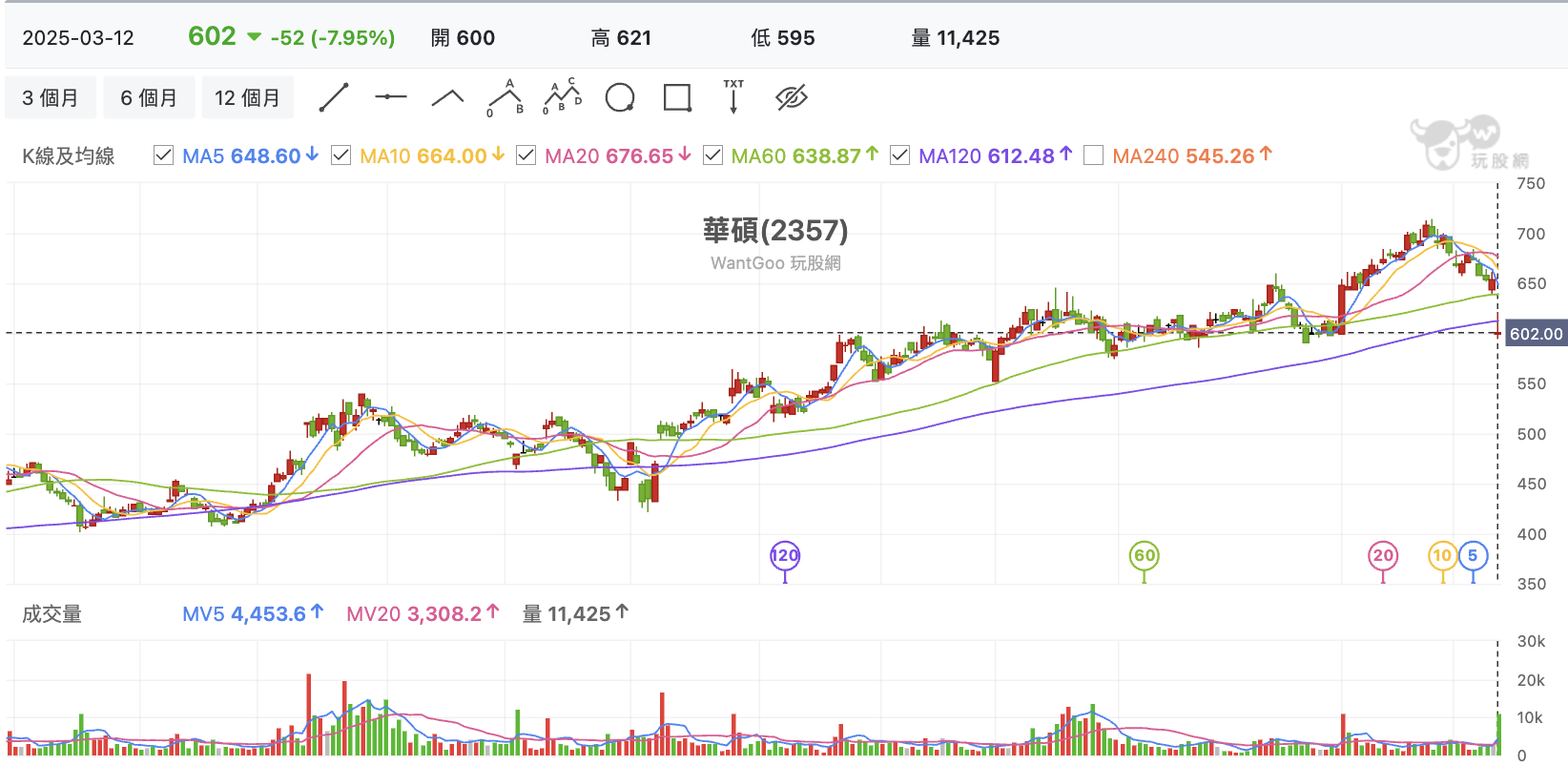Select the rectangle drawing tool
The width and height of the screenshot is (1568, 765).
[677, 97]
